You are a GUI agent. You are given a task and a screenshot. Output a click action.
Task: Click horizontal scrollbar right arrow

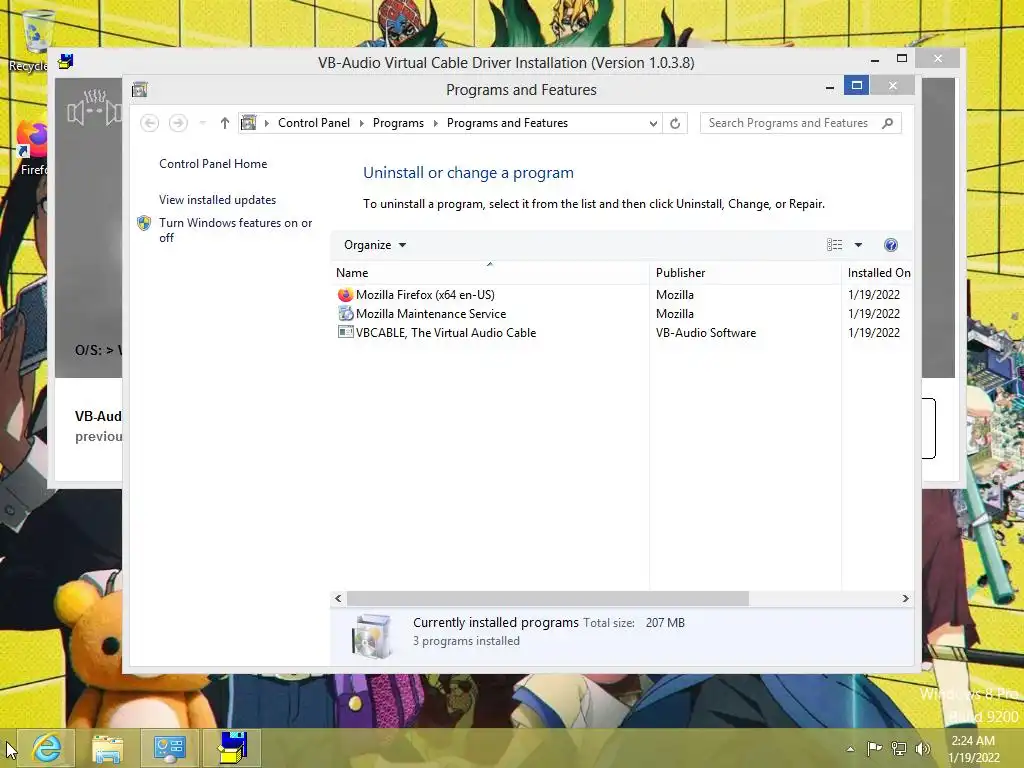click(905, 598)
